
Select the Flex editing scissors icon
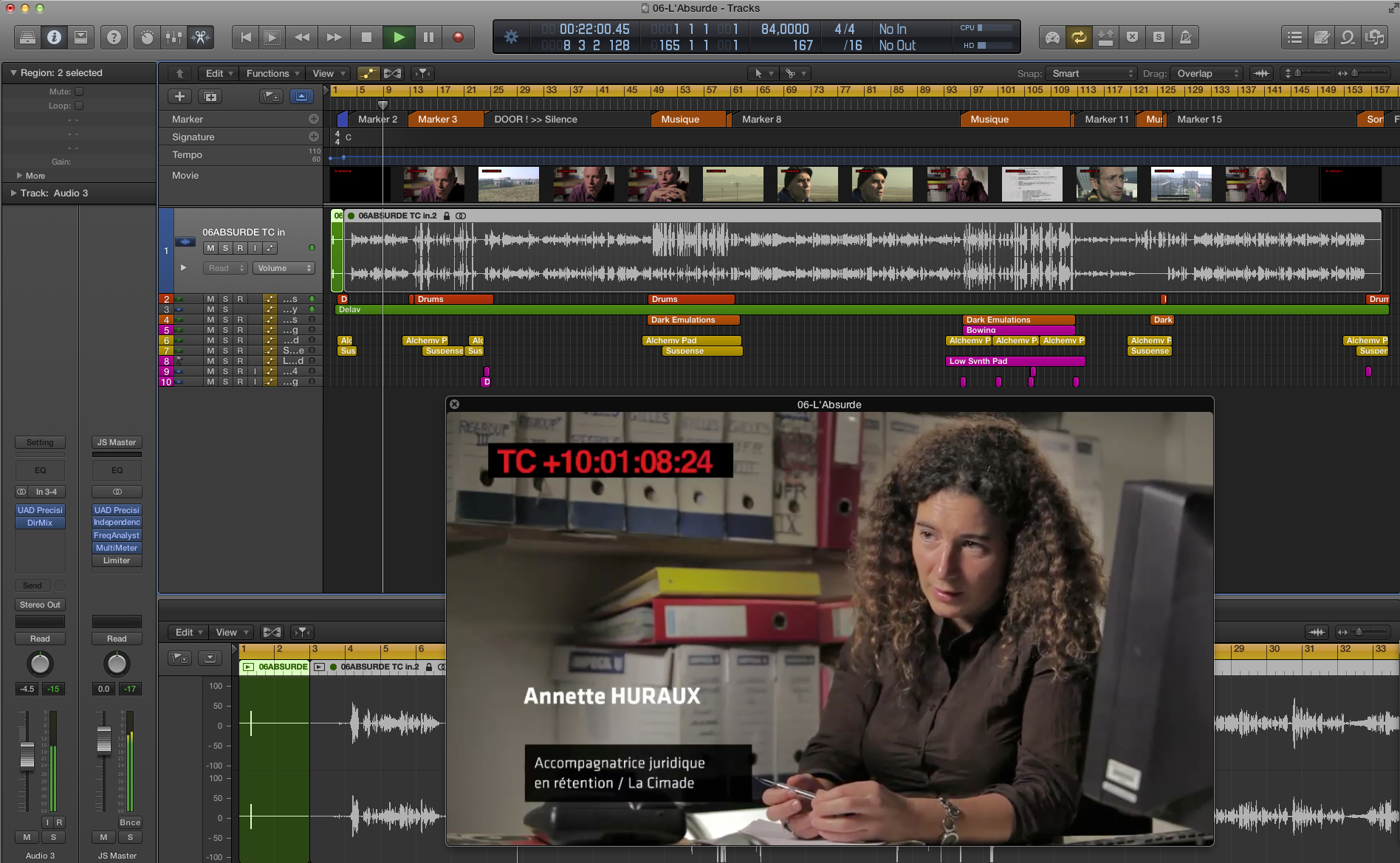point(202,37)
